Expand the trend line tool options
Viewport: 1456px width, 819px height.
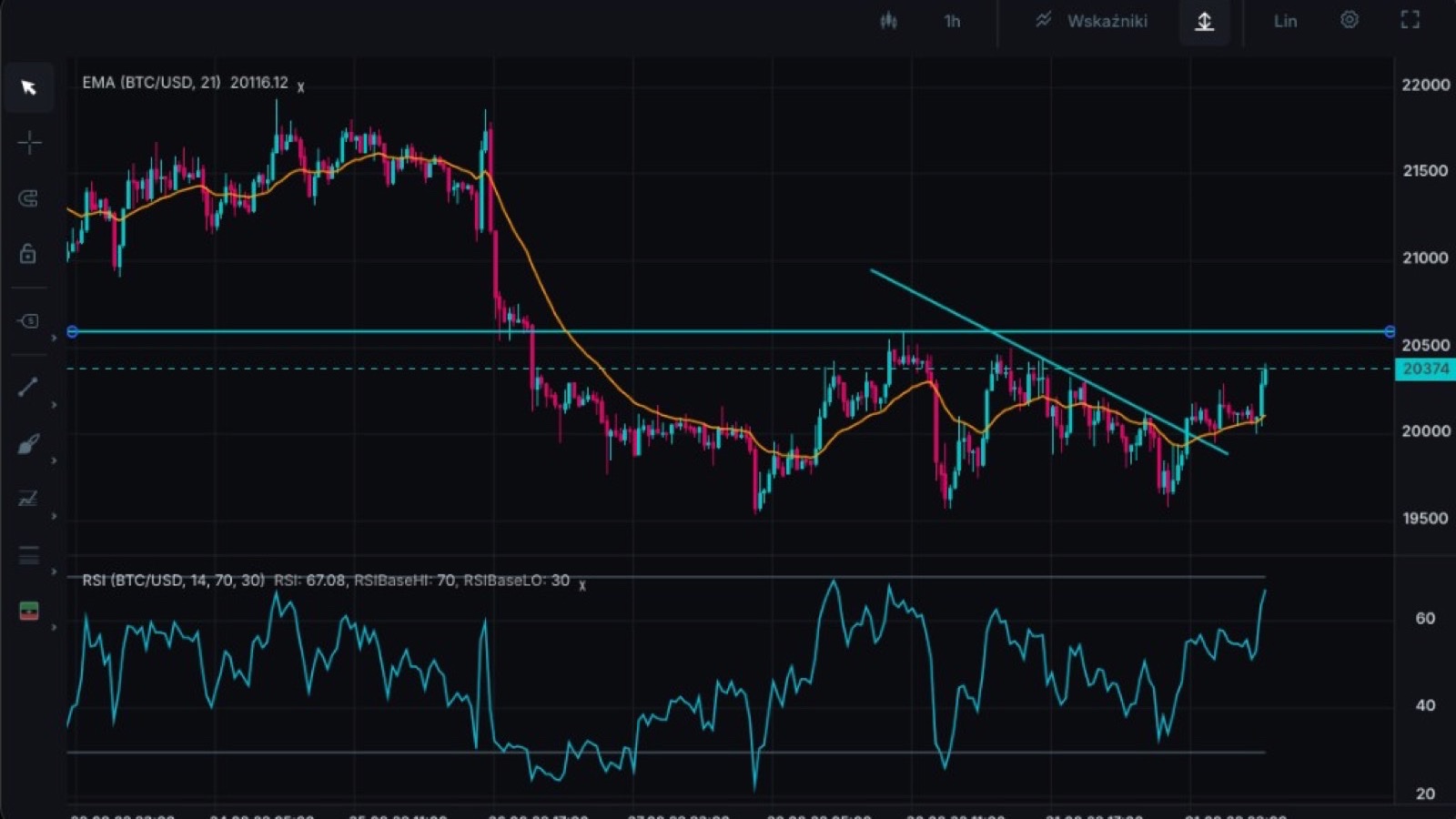[x=54, y=405]
